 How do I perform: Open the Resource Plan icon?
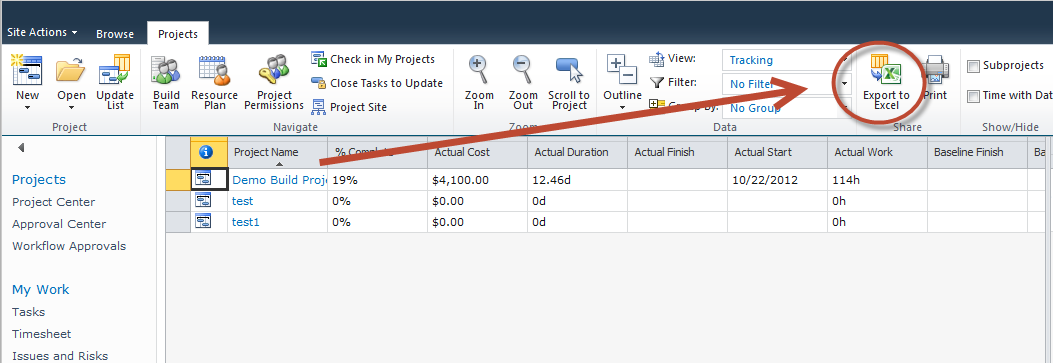pyautogui.click(x=215, y=70)
